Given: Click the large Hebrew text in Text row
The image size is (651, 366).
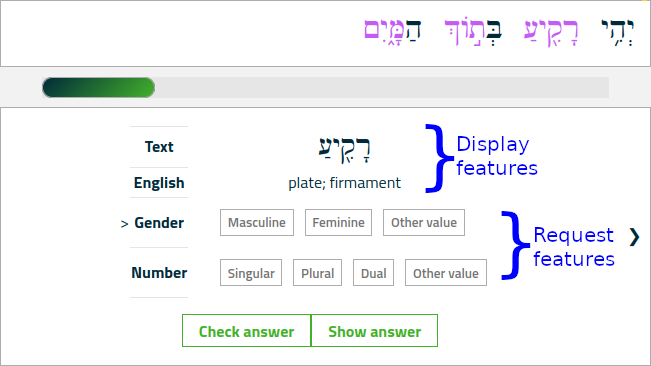Looking at the screenshot, I should (344, 149).
